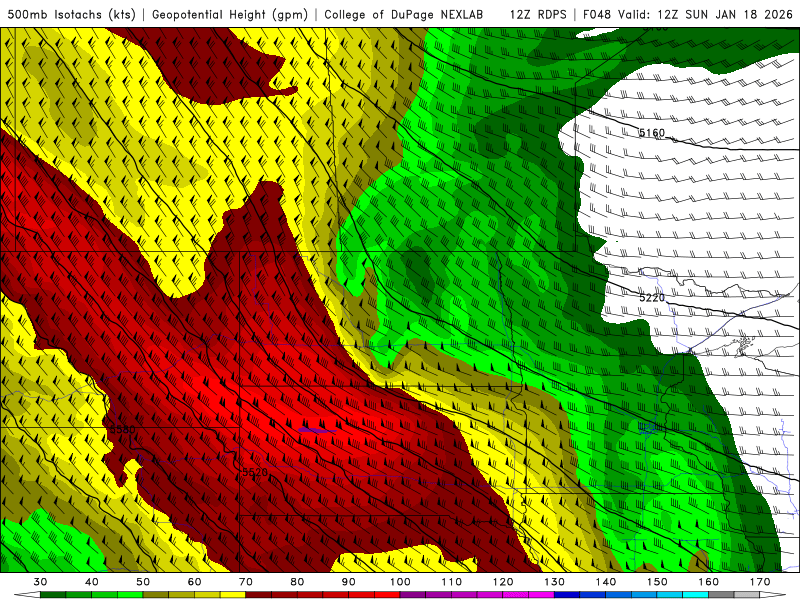Click the purple 100-105 kt legend swatch
This screenshot has height=600, width=800.
point(413,595)
